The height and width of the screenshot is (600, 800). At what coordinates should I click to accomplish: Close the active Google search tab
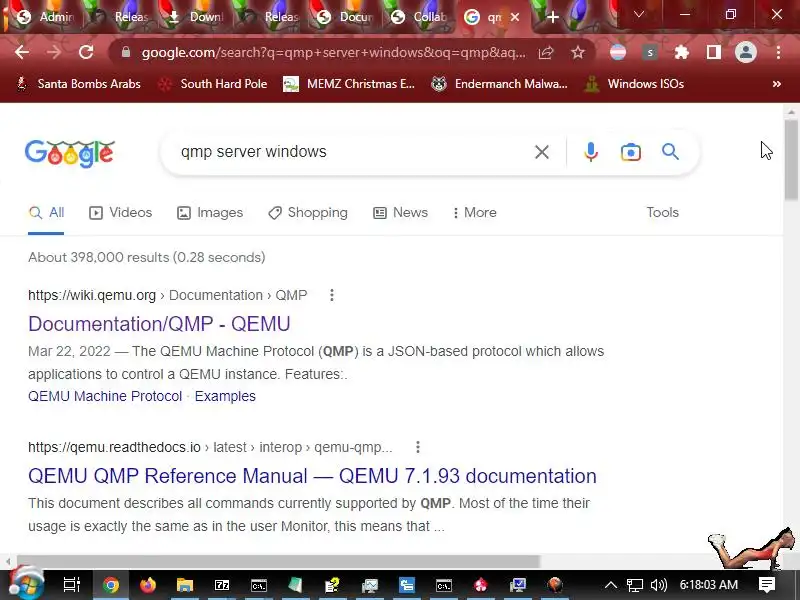click(515, 17)
